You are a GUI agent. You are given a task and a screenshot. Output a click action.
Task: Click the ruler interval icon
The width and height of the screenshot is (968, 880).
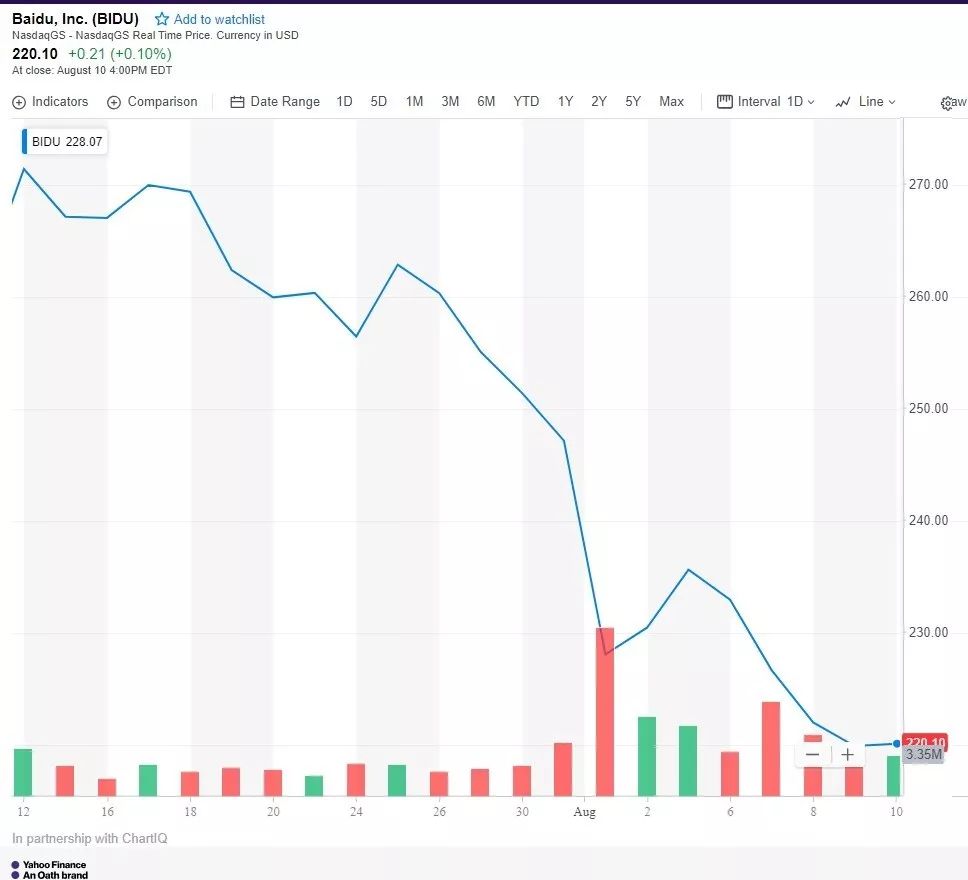coord(725,101)
